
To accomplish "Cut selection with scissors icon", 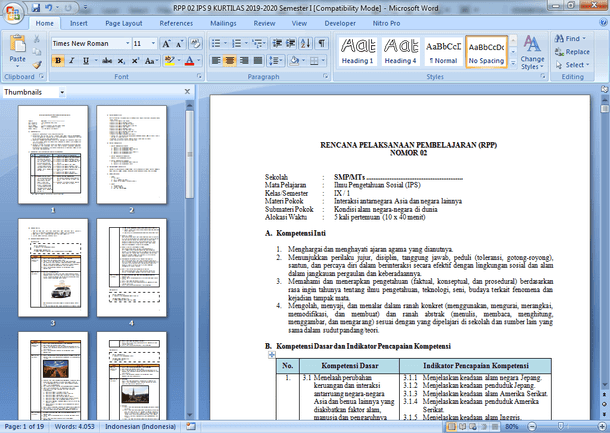I will pyautogui.click(x=37, y=39).
